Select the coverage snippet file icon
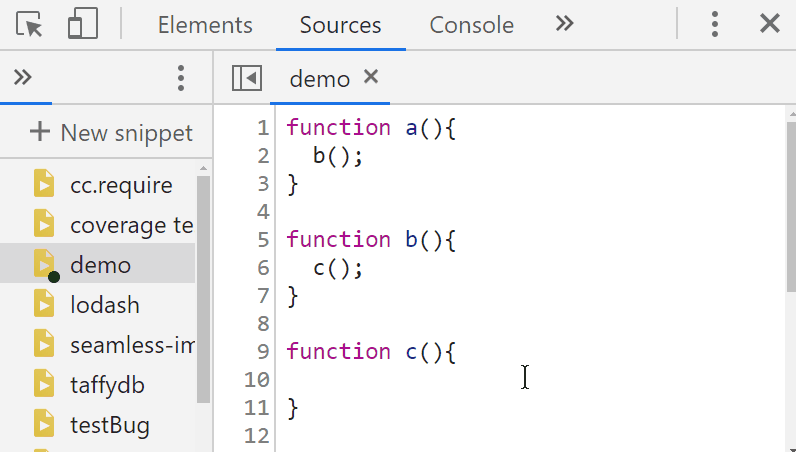The height and width of the screenshot is (452, 796). coord(44,224)
